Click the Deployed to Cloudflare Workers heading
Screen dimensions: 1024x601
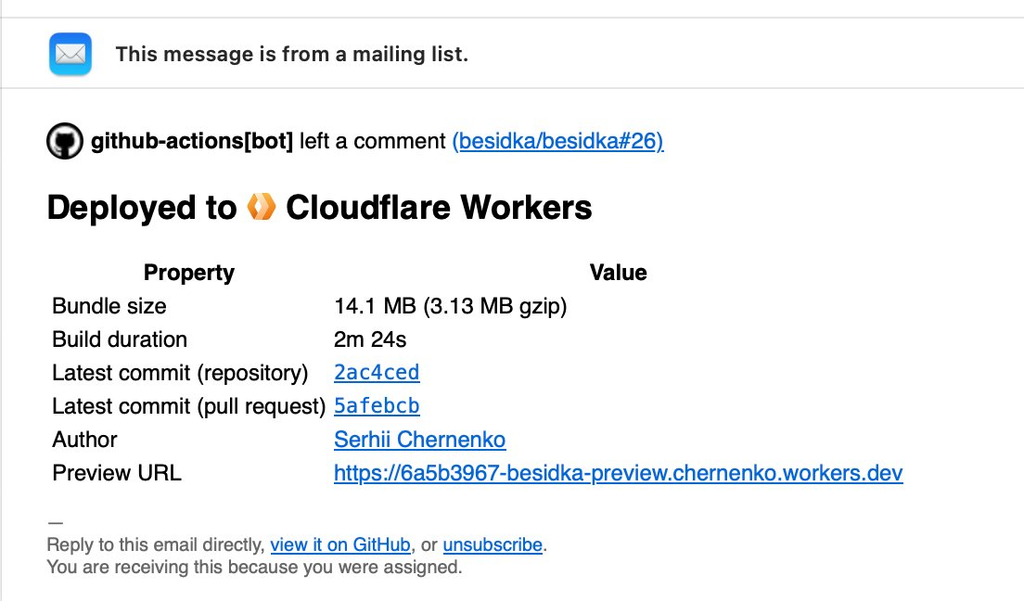[x=319, y=208]
